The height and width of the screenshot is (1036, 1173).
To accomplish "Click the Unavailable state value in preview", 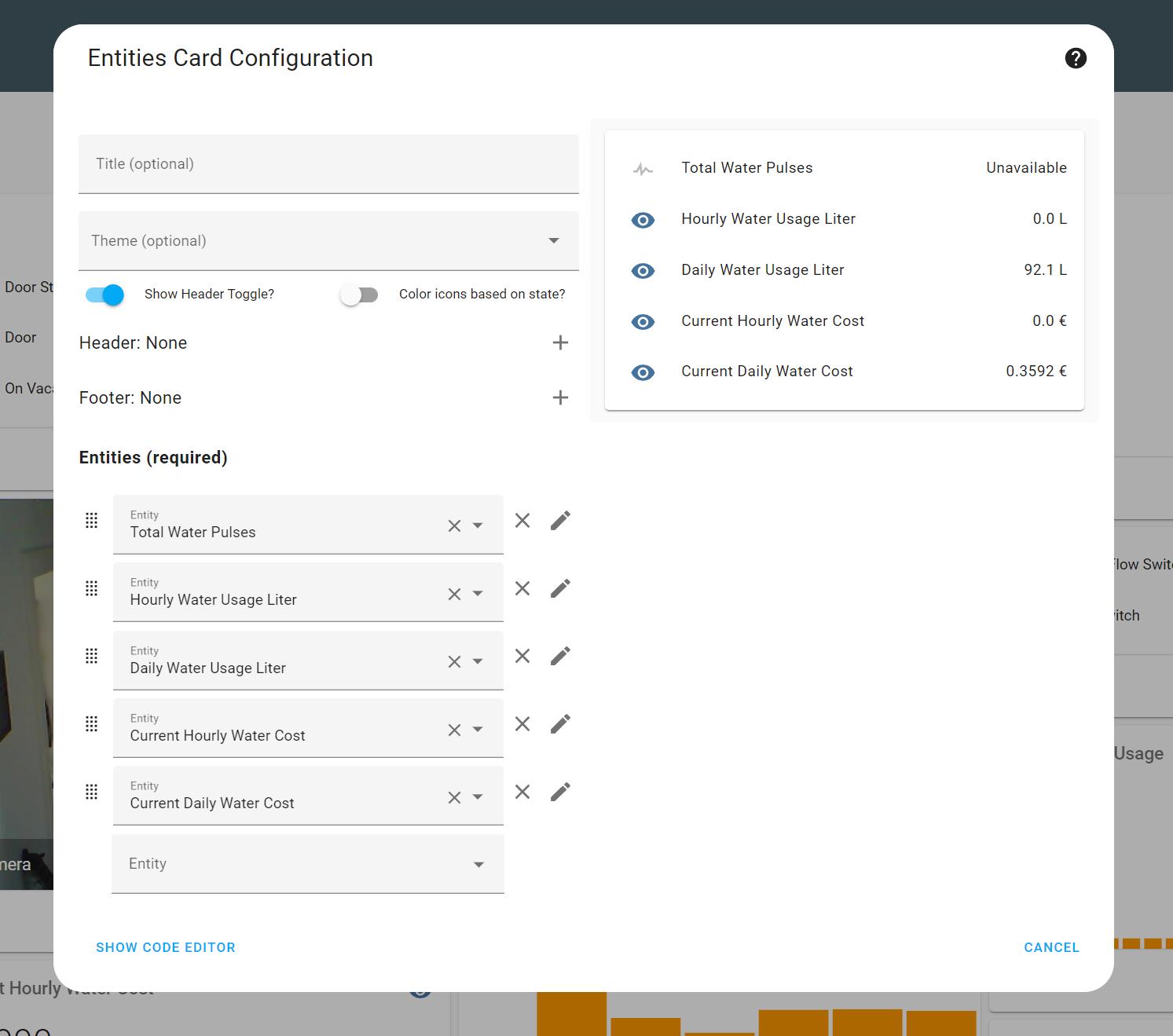I will click(1026, 168).
